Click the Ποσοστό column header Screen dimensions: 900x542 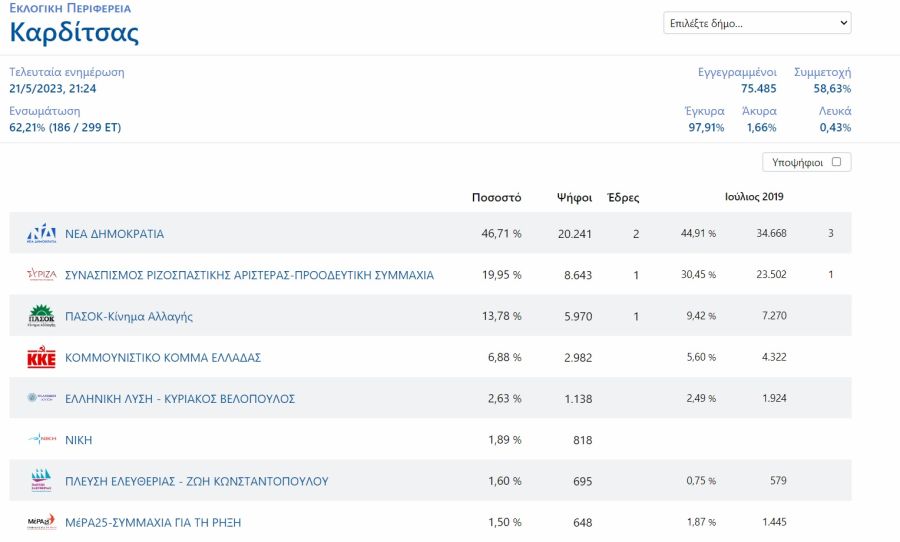pos(496,198)
